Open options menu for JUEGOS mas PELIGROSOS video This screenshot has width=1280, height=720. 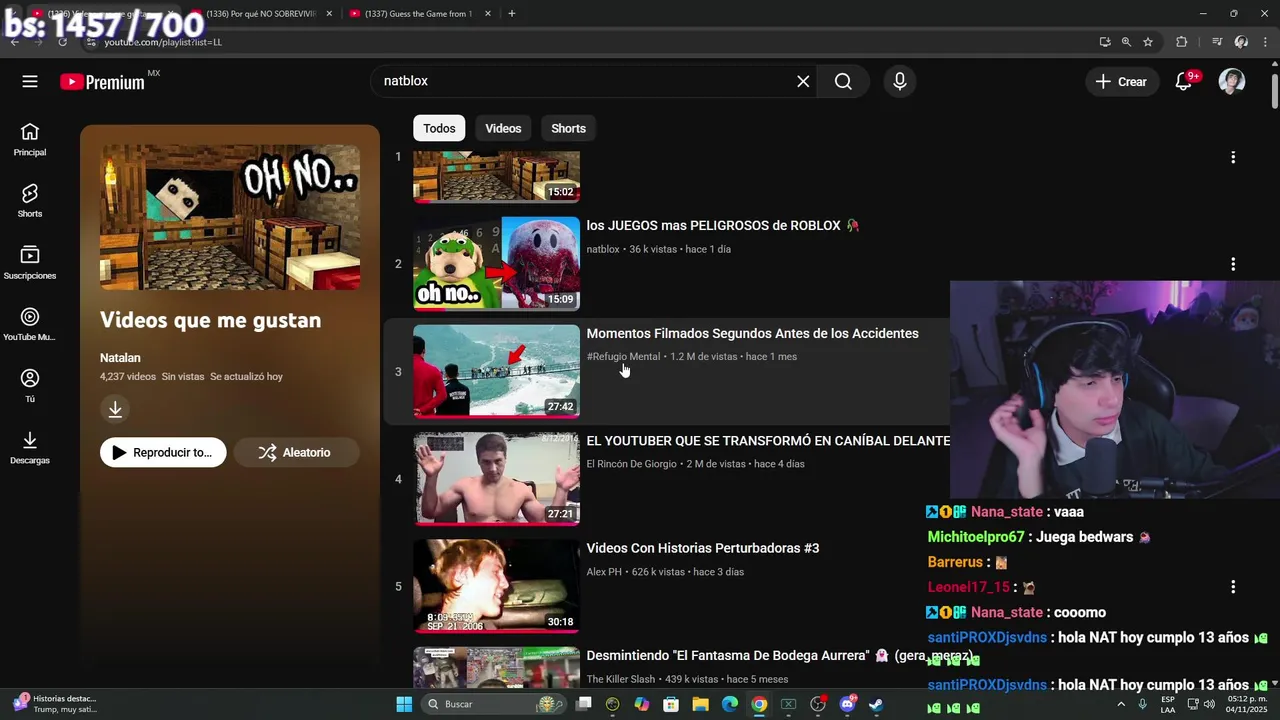(x=1233, y=264)
